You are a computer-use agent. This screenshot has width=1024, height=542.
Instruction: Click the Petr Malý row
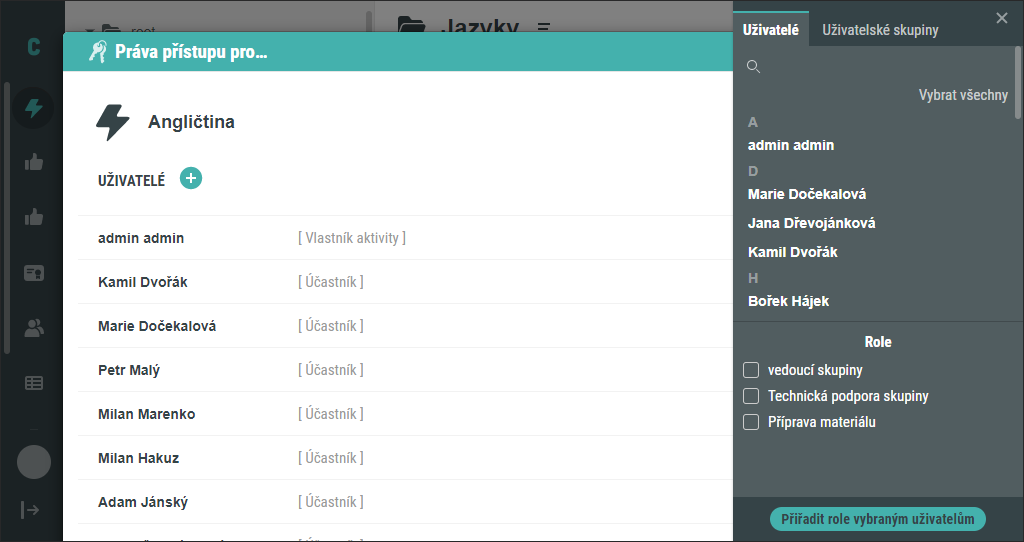406,370
